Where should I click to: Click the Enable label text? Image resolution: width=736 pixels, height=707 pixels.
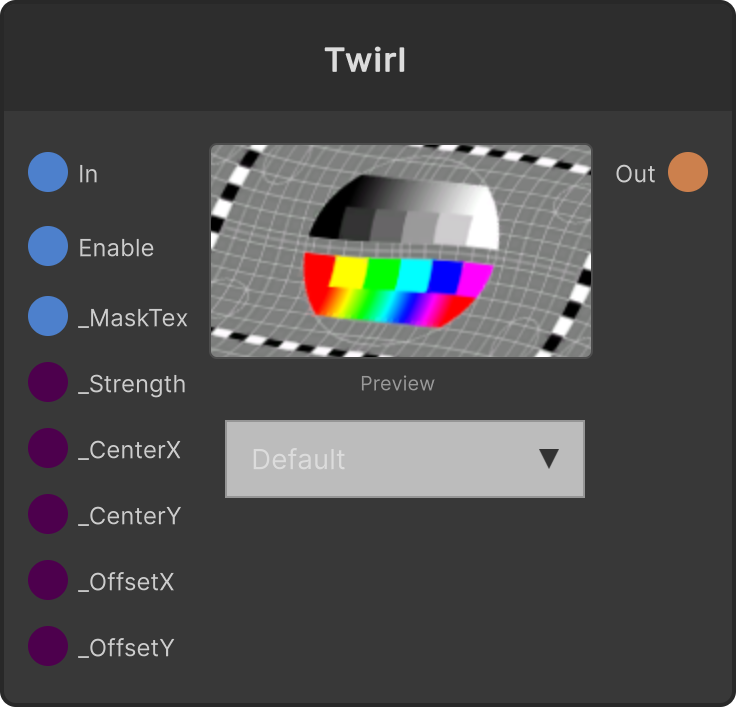click(x=116, y=248)
